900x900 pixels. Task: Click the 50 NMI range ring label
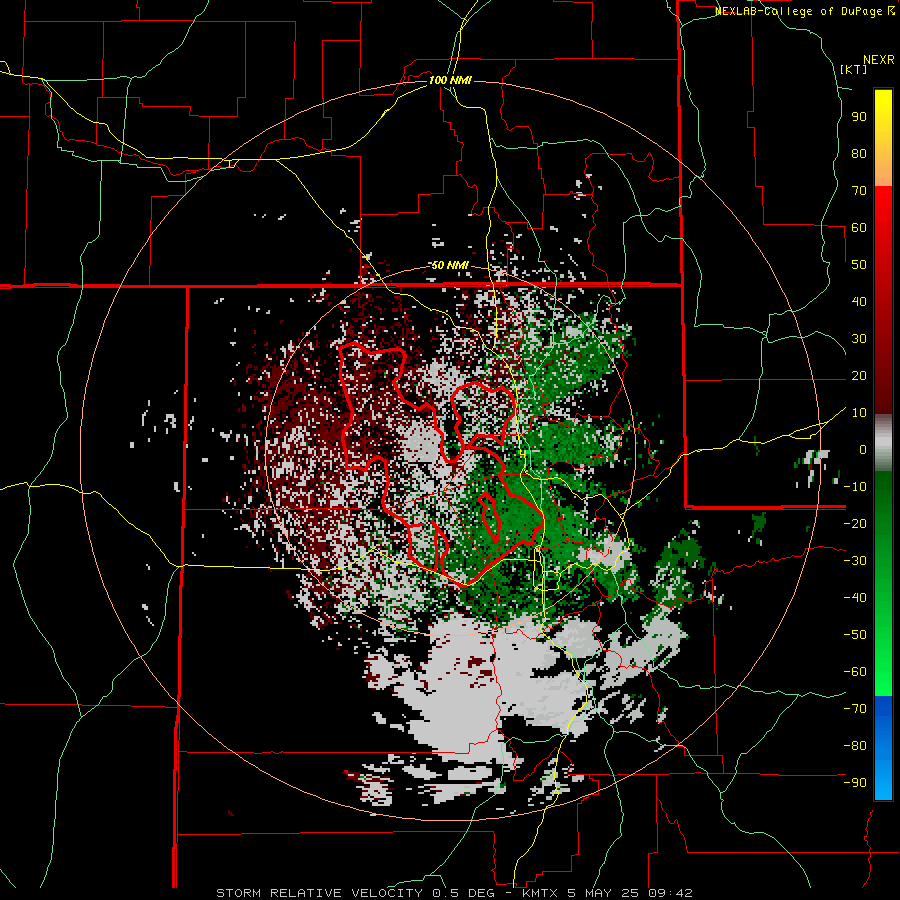point(450,265)
